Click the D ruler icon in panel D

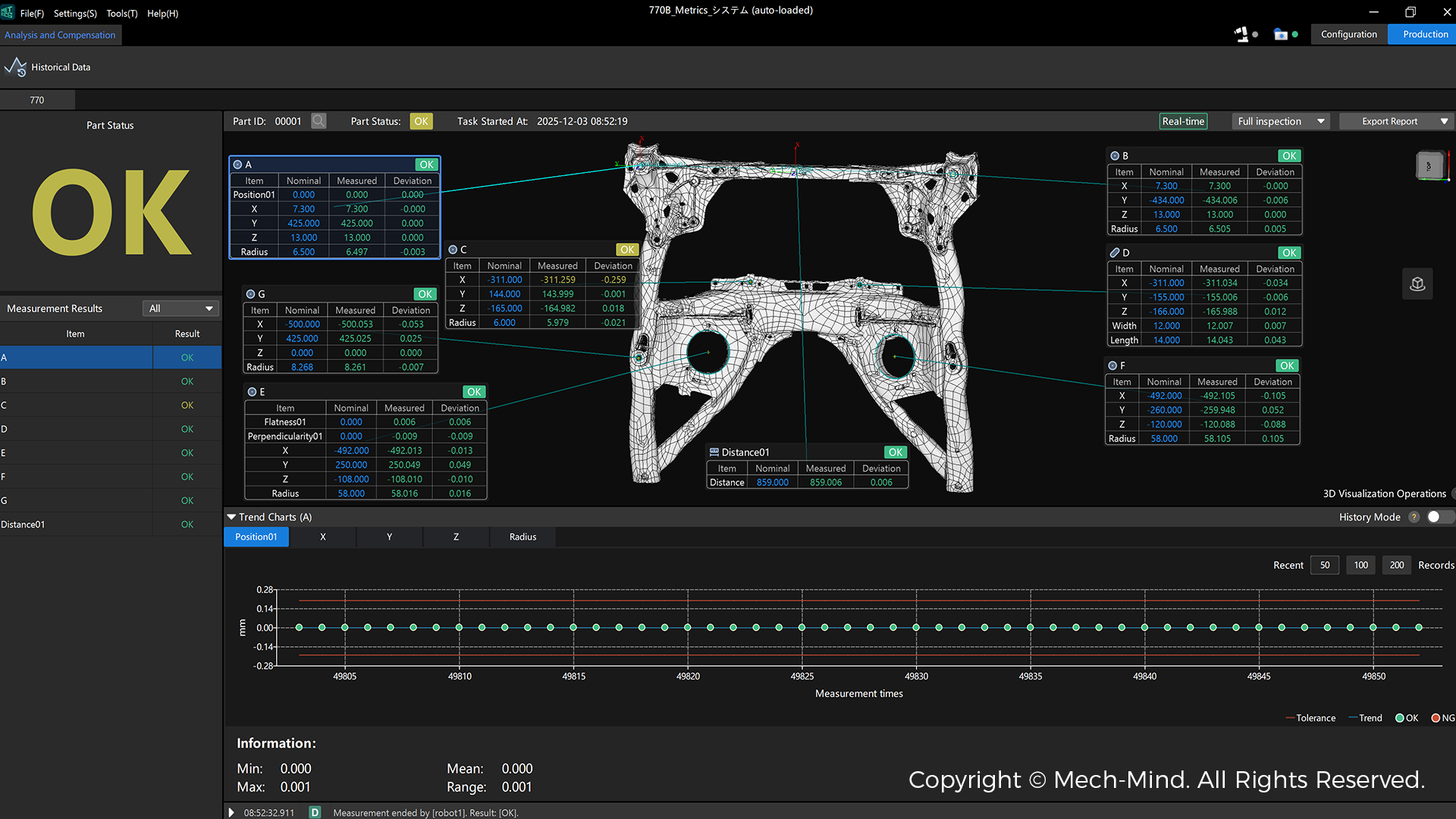tap(1115, 253)
